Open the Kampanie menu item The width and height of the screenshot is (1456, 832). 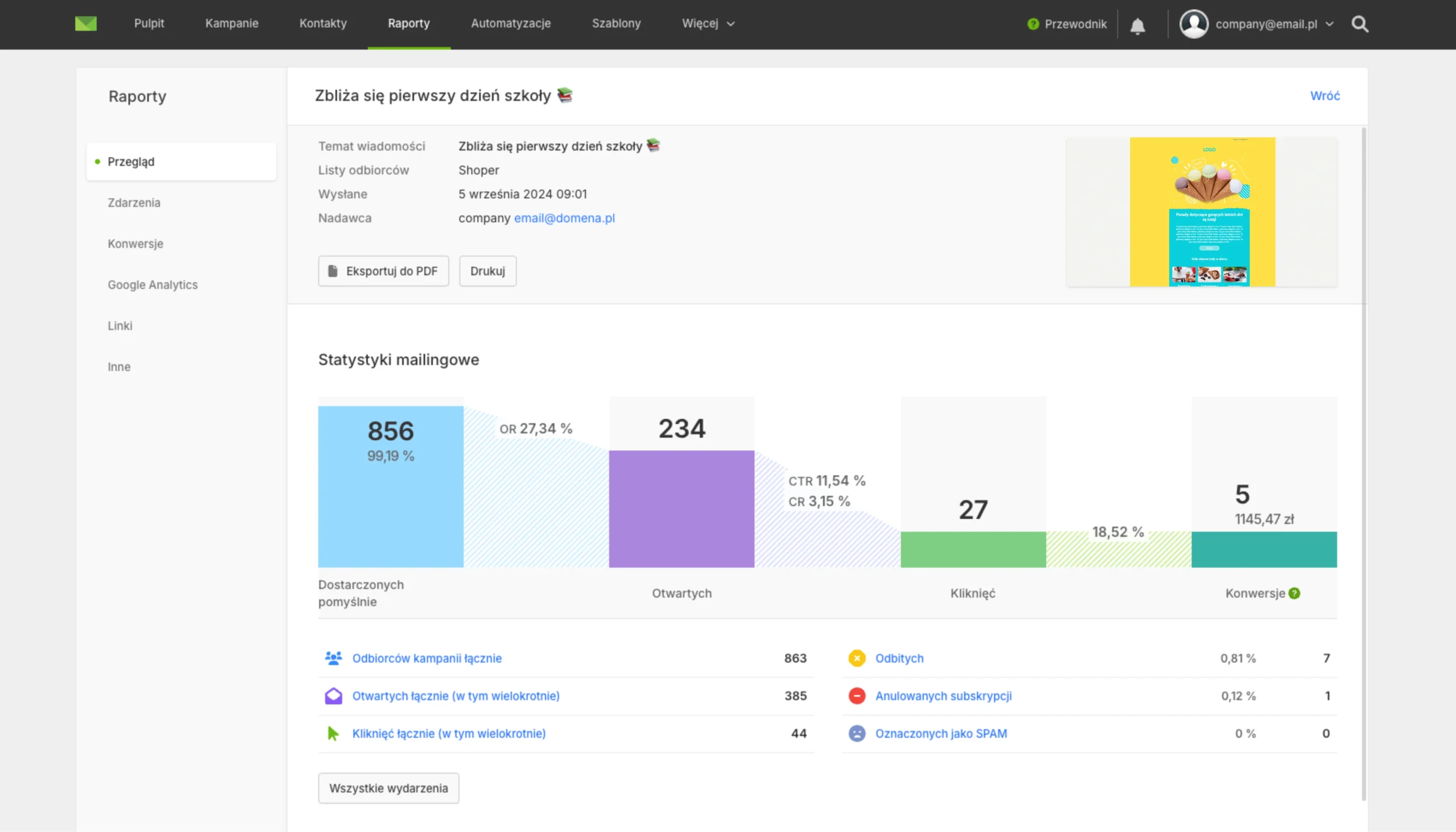point(231,23)
